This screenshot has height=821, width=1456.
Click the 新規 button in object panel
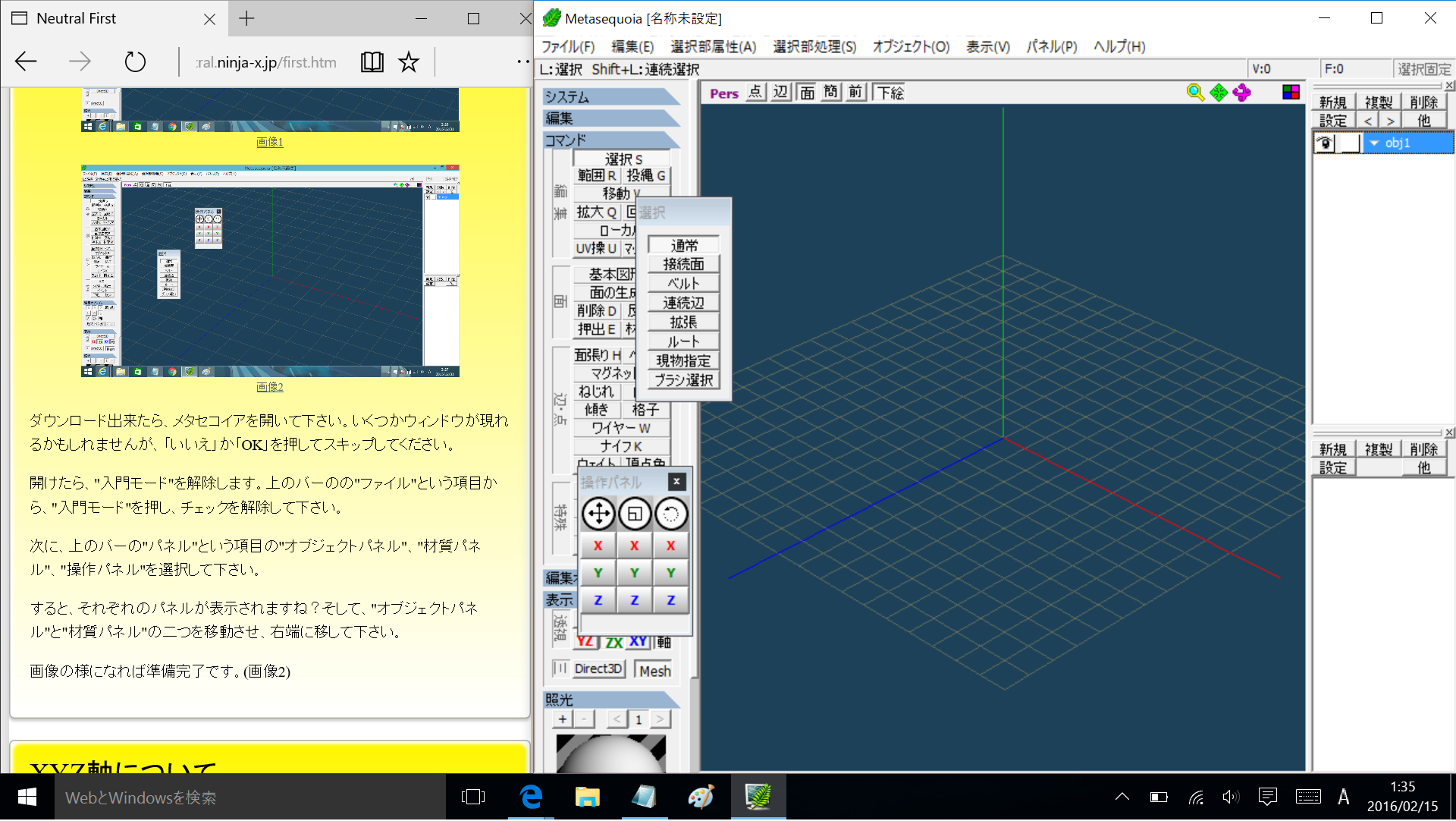tap(1332, 102)
